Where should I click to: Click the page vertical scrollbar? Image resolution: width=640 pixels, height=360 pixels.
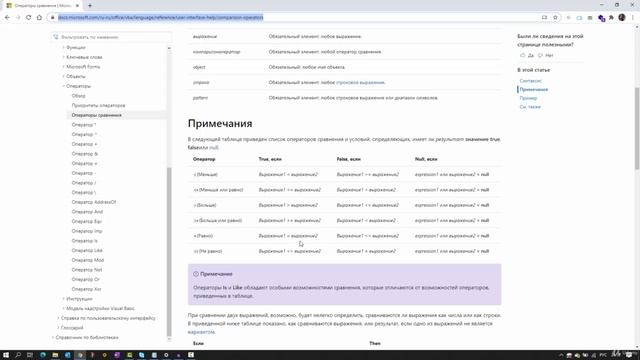click(x=637, y=129)
